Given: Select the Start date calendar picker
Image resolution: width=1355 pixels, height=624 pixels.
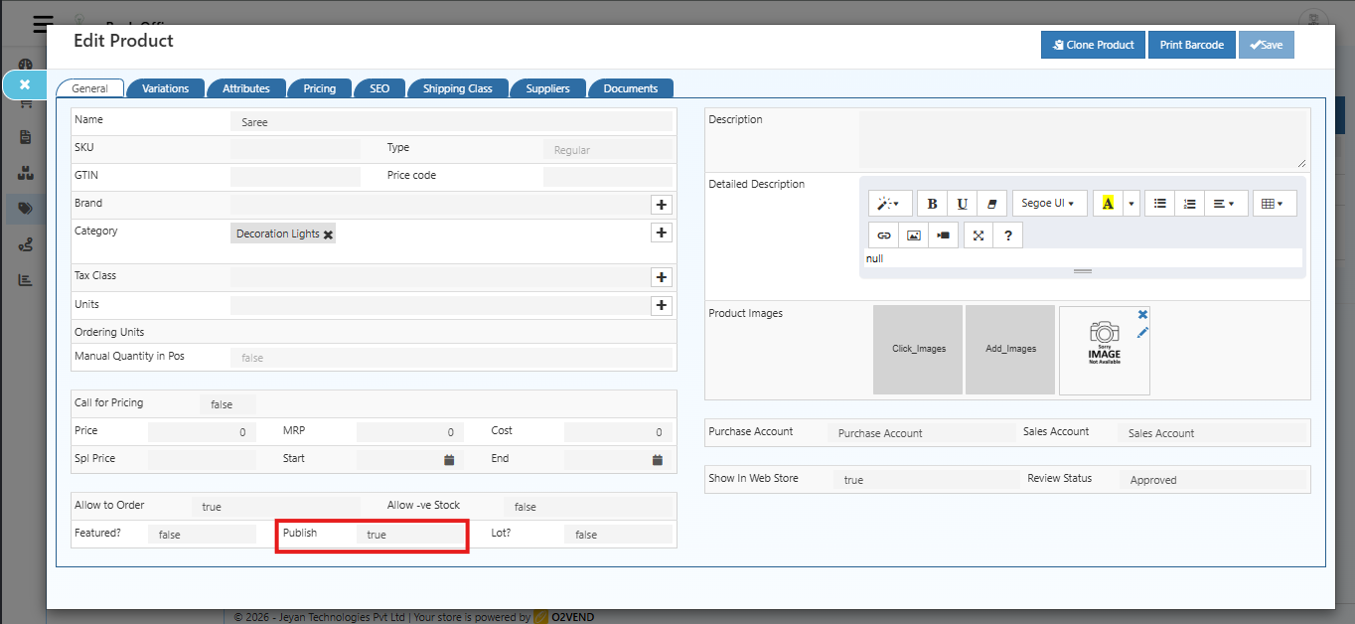Looking at the screenshot, I should (448, 459).
